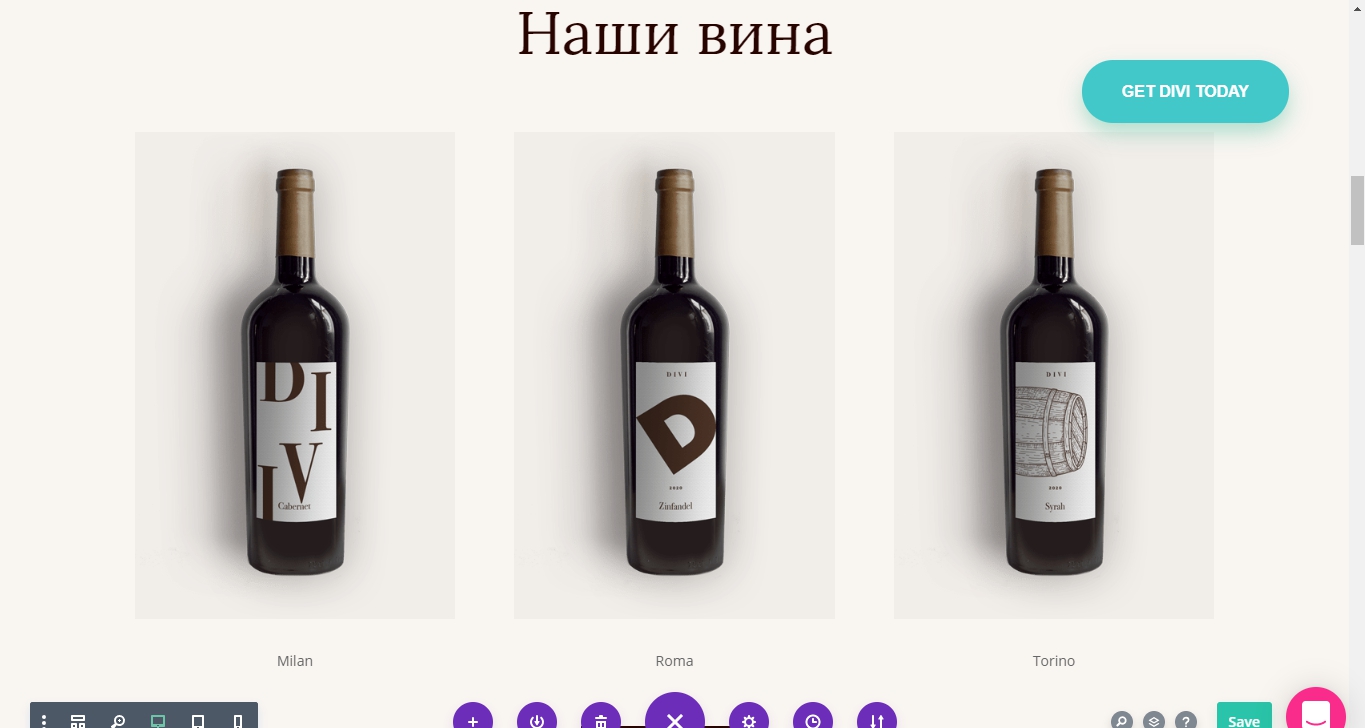Select phone preview mode

click(x=238, y=720)
